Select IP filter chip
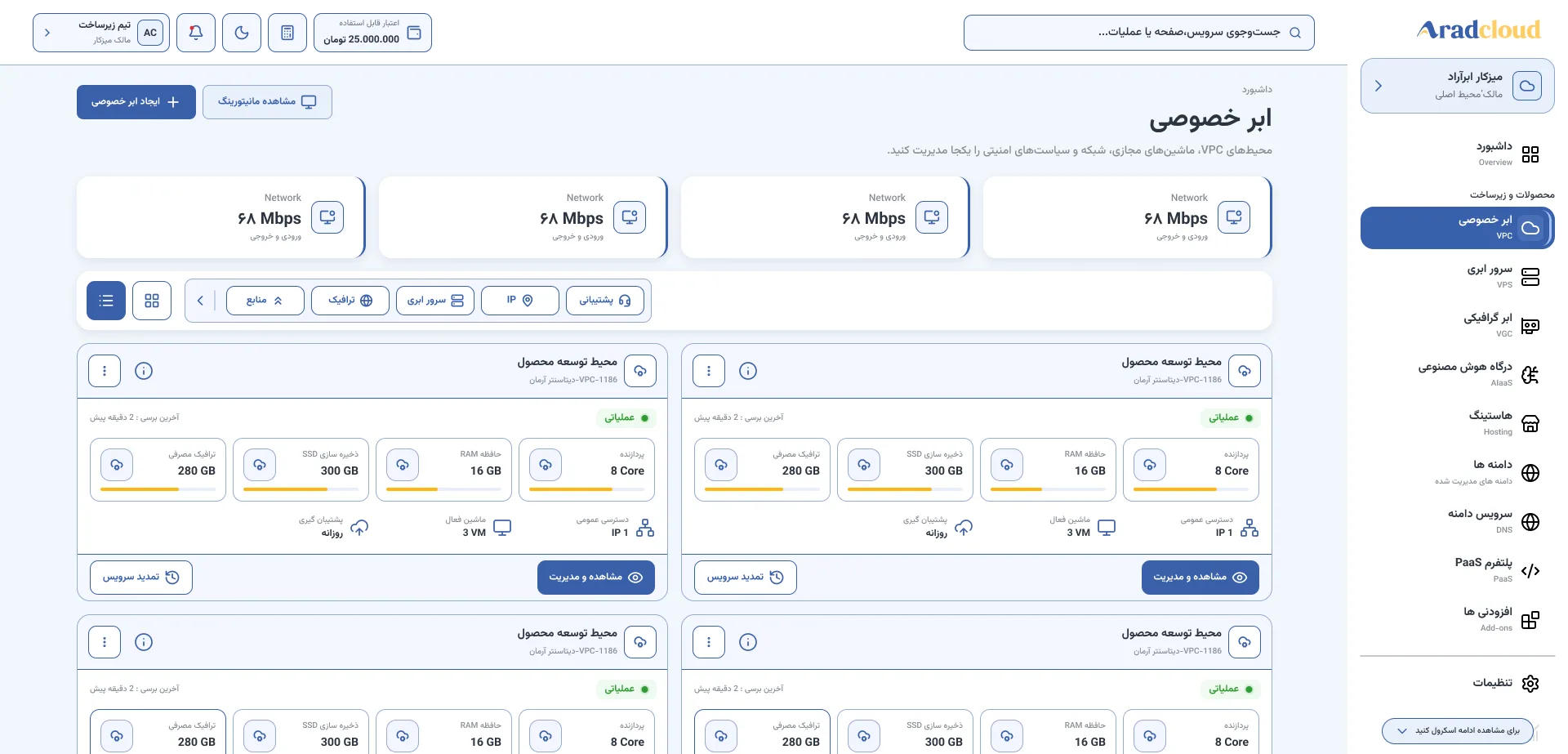Image resolution: width=1568 pixels, height=754 pixels. (x=520, y=301)
